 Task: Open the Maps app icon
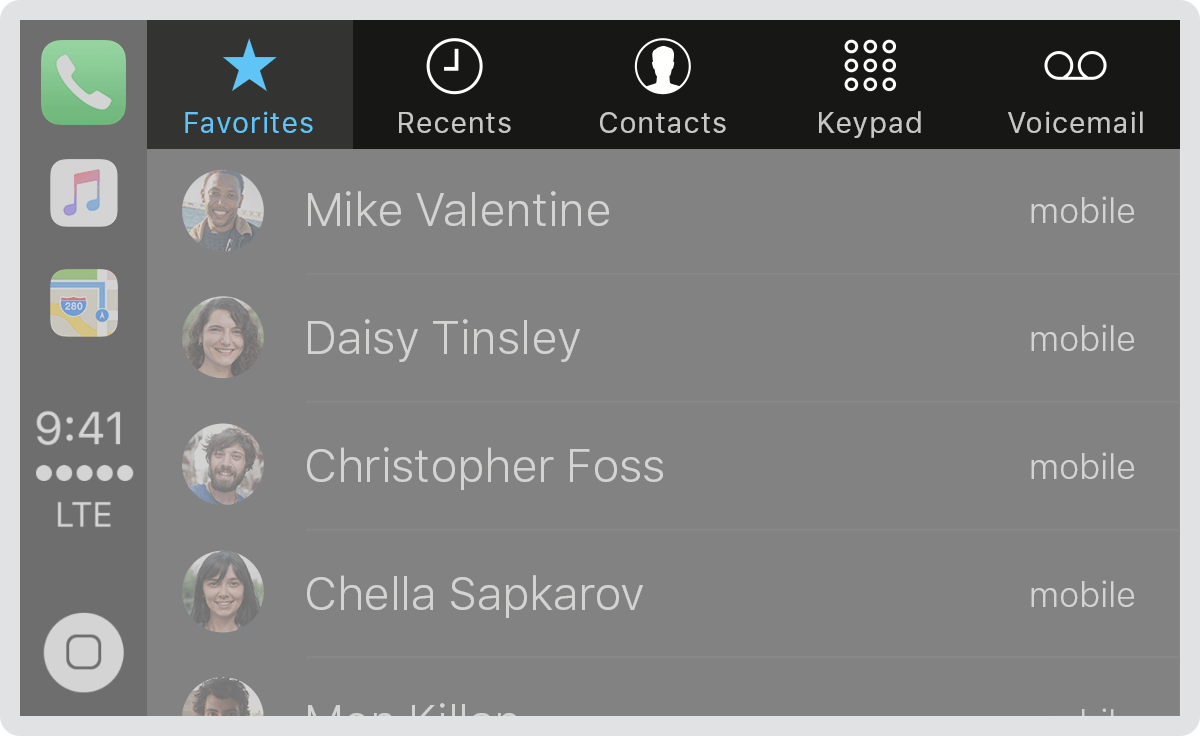point(84,303)
